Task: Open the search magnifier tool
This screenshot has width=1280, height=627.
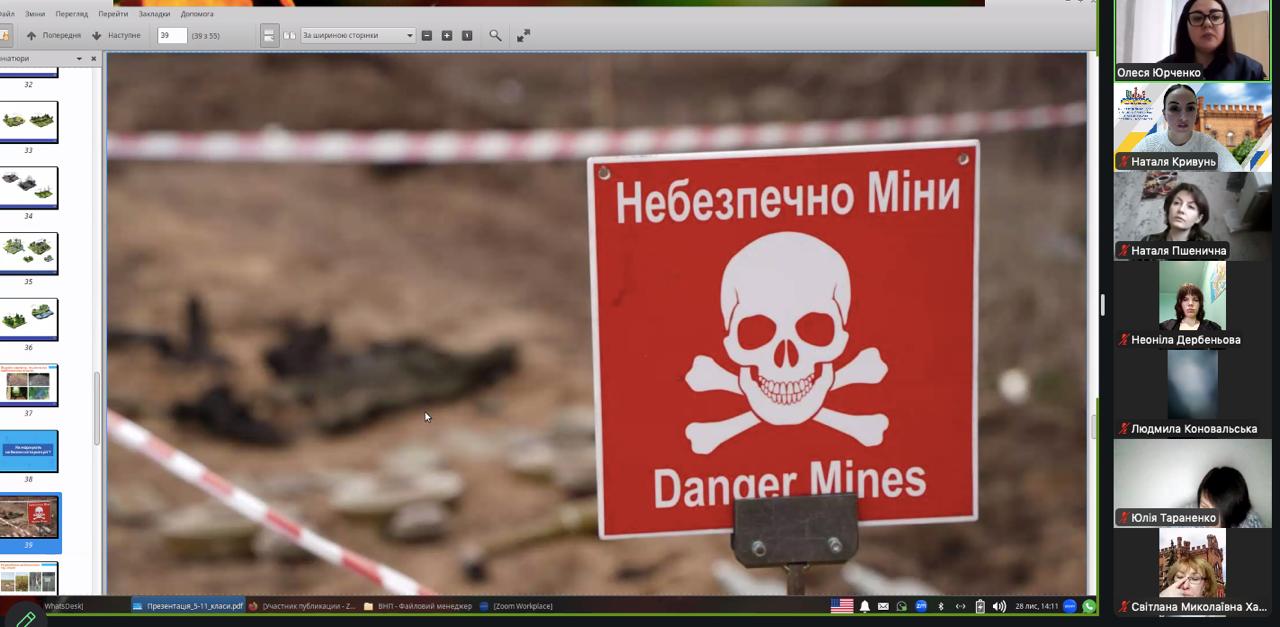Action: pos(495,35)
